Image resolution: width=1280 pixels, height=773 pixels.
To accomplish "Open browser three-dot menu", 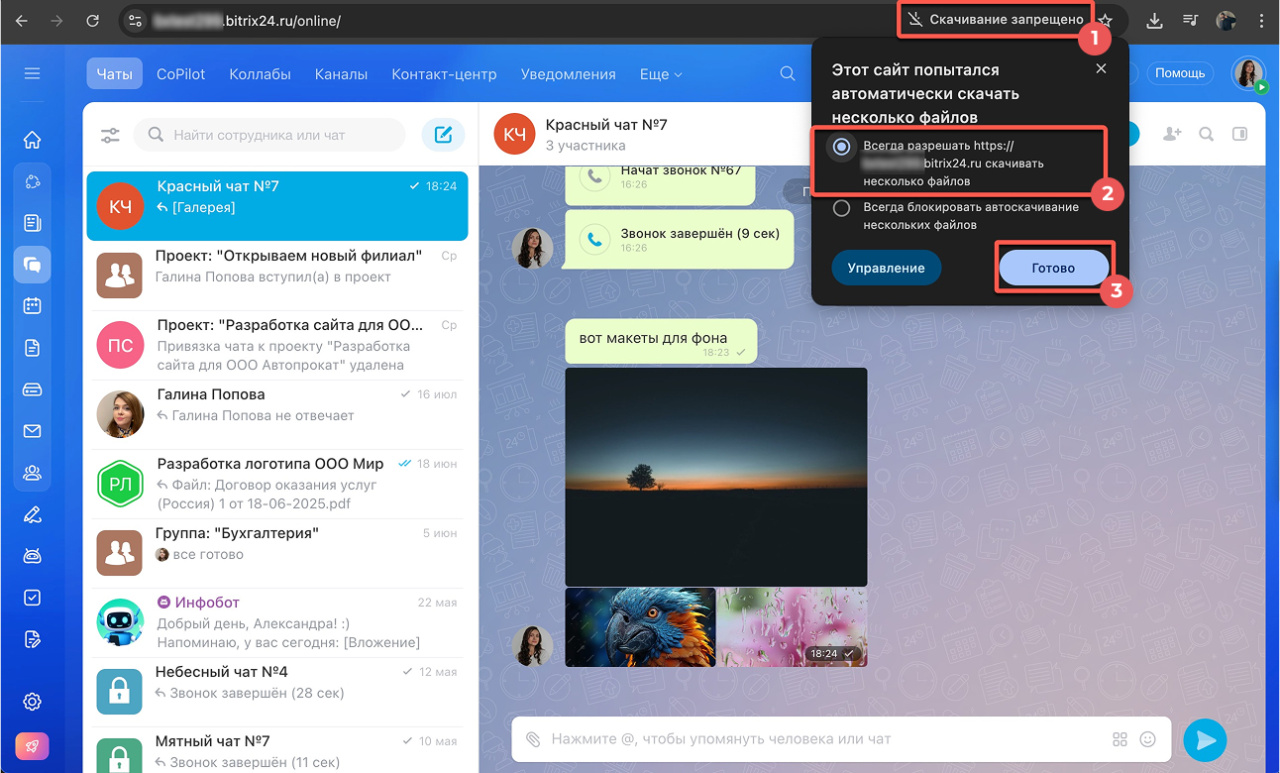I will [x=1262, y=20].
